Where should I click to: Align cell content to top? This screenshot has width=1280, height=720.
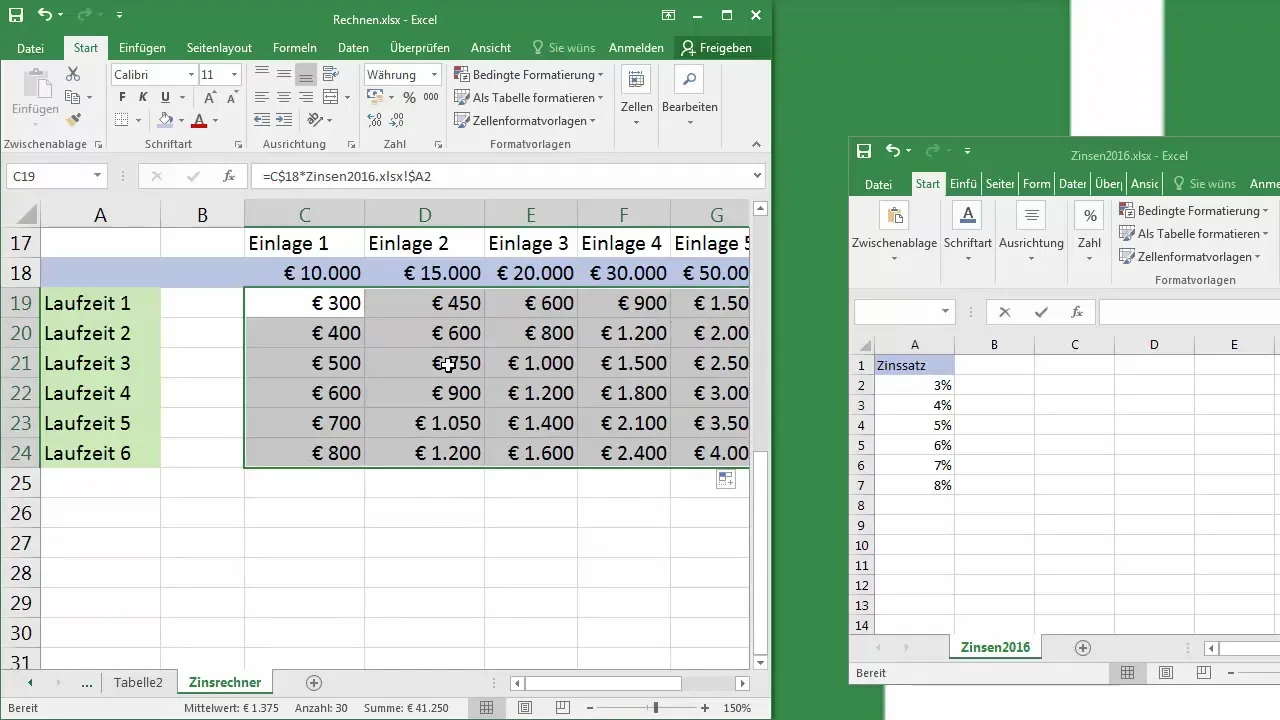(x=262, y=74)
